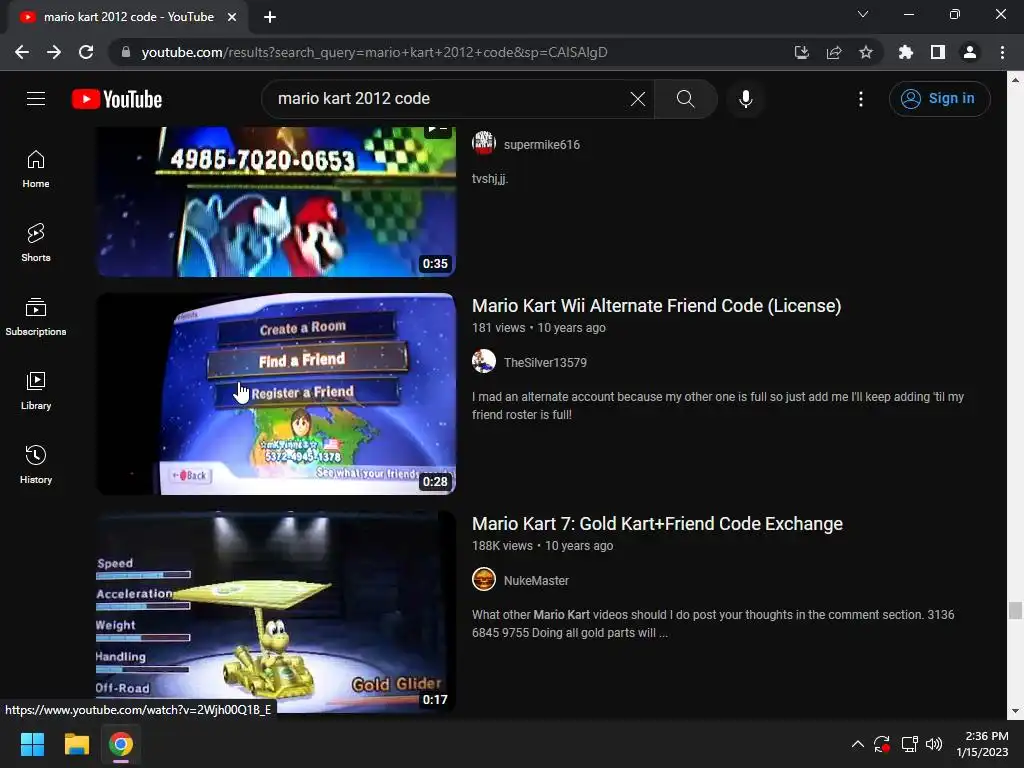Viewport: 1024px width, 768px height.
Task: Click '188K views • 10 years ago' text
Action: click(543, 546)
